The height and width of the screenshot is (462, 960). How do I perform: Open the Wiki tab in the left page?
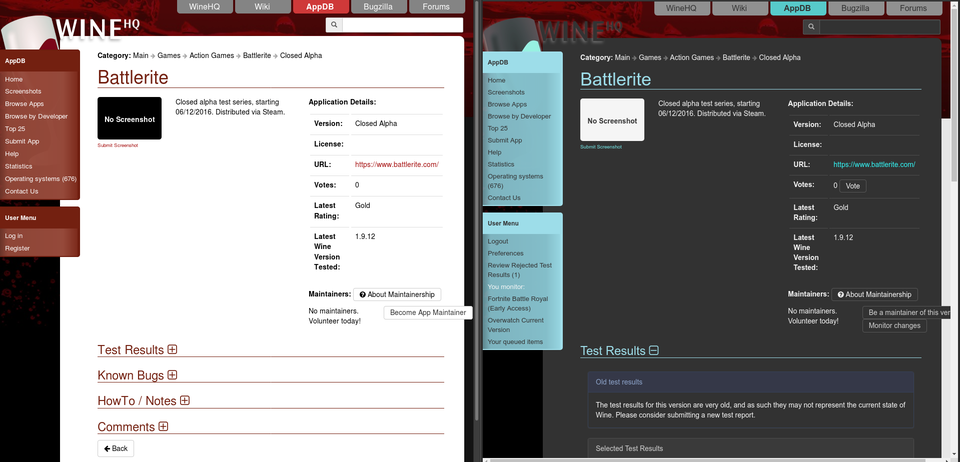(263, 7)
